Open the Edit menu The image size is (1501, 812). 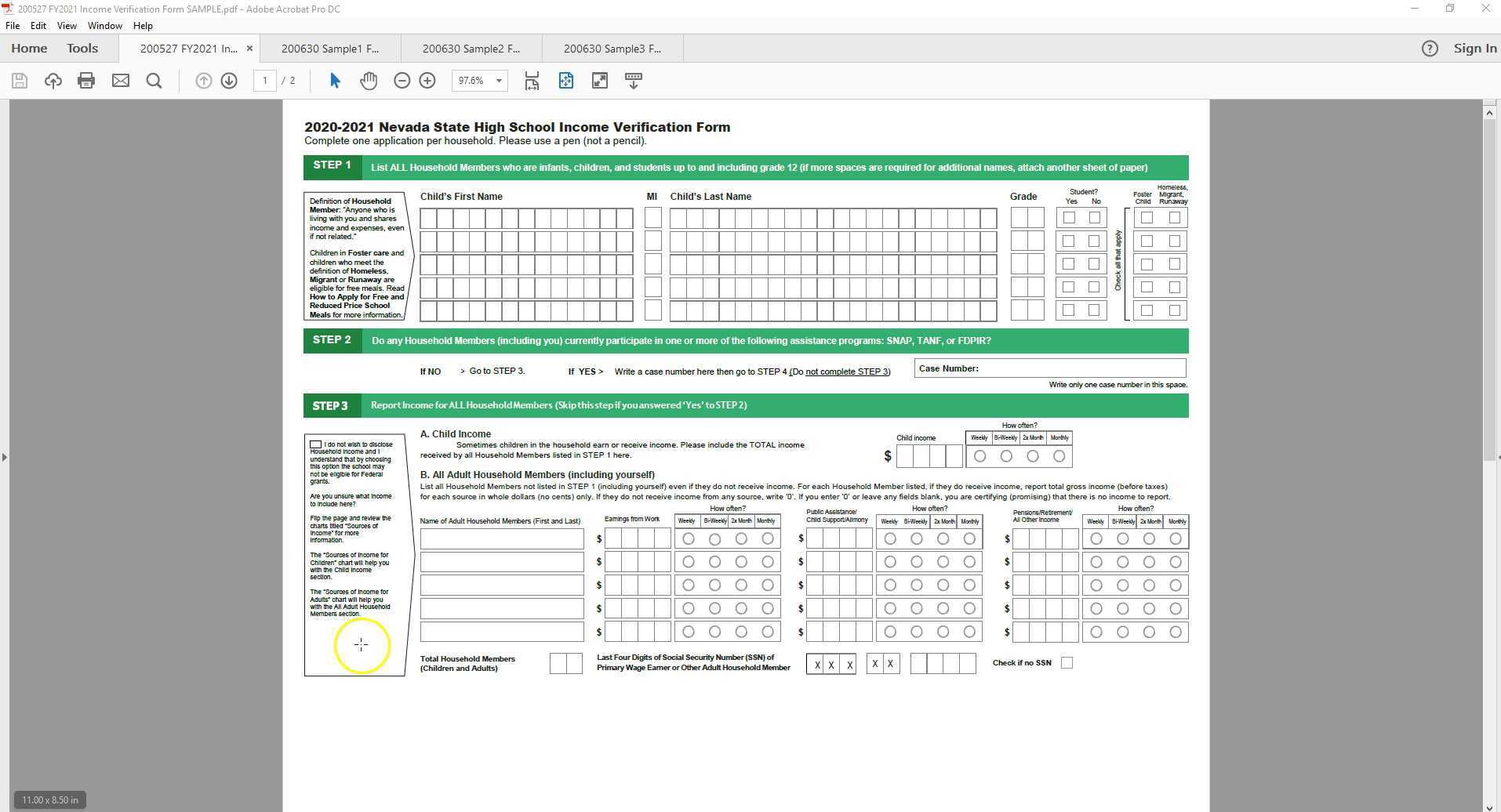click(x=38, y=25)
